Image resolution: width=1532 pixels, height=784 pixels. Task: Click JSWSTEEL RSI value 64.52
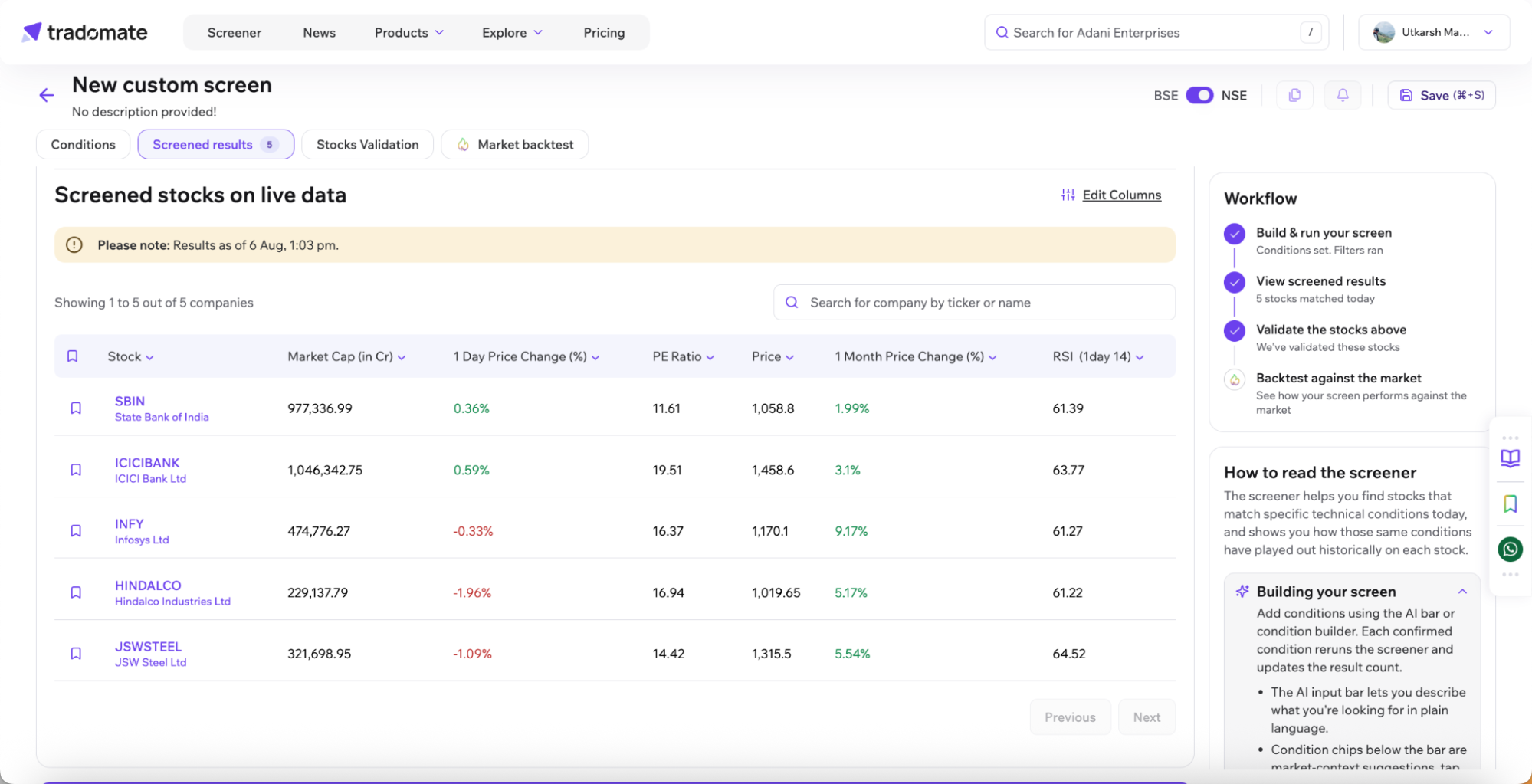[x=1069, y=654]
